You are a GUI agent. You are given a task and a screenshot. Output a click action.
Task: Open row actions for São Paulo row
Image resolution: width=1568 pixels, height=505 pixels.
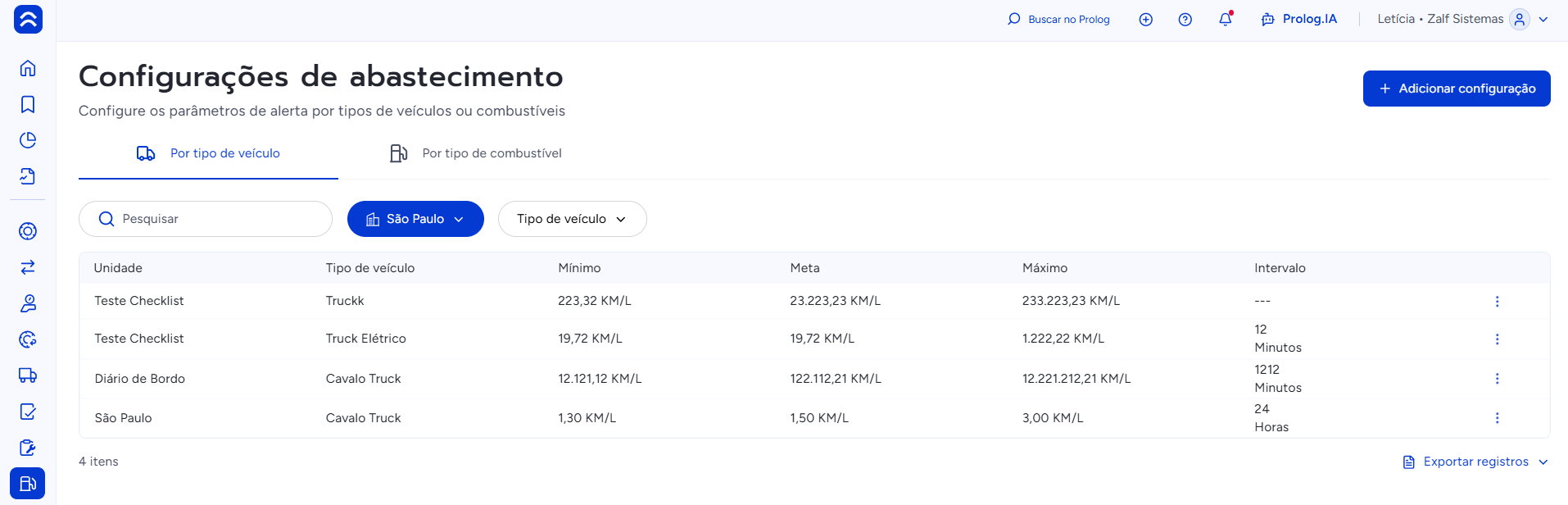click(1497, 418)
